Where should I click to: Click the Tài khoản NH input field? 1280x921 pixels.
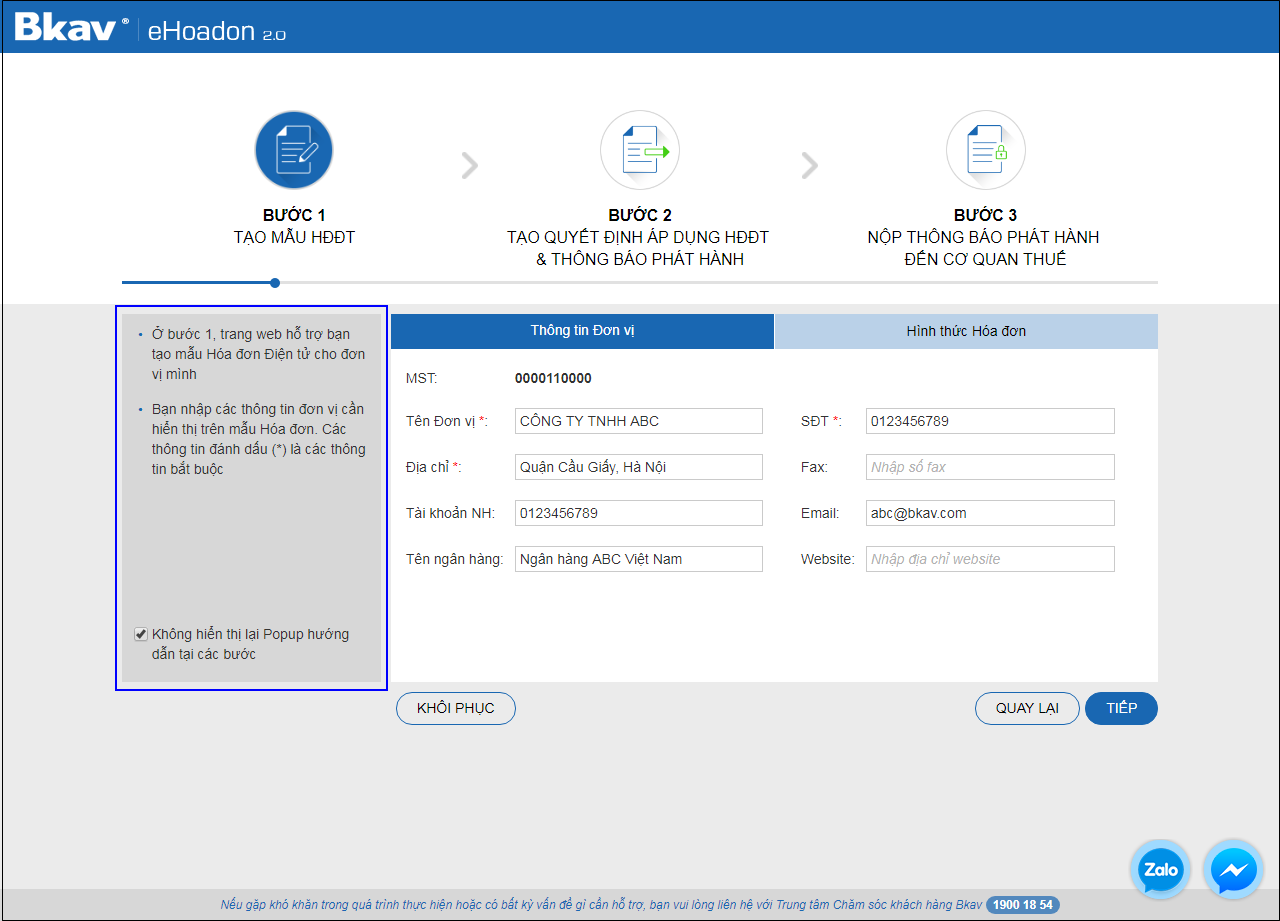[x=638, y=513]
